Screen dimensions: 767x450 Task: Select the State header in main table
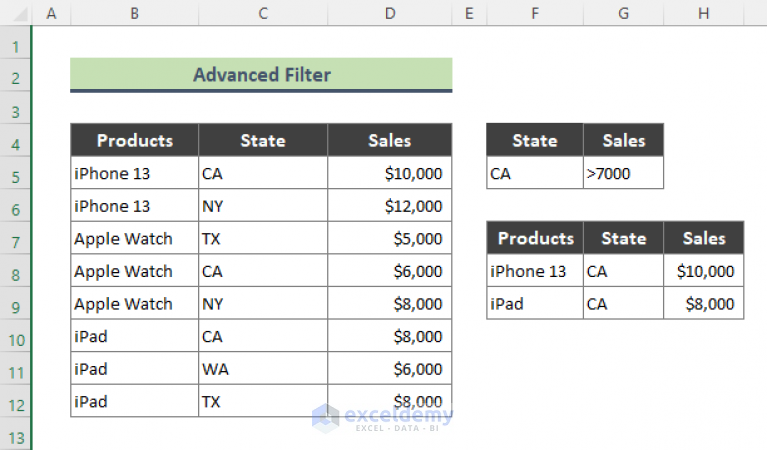(263, 141)
